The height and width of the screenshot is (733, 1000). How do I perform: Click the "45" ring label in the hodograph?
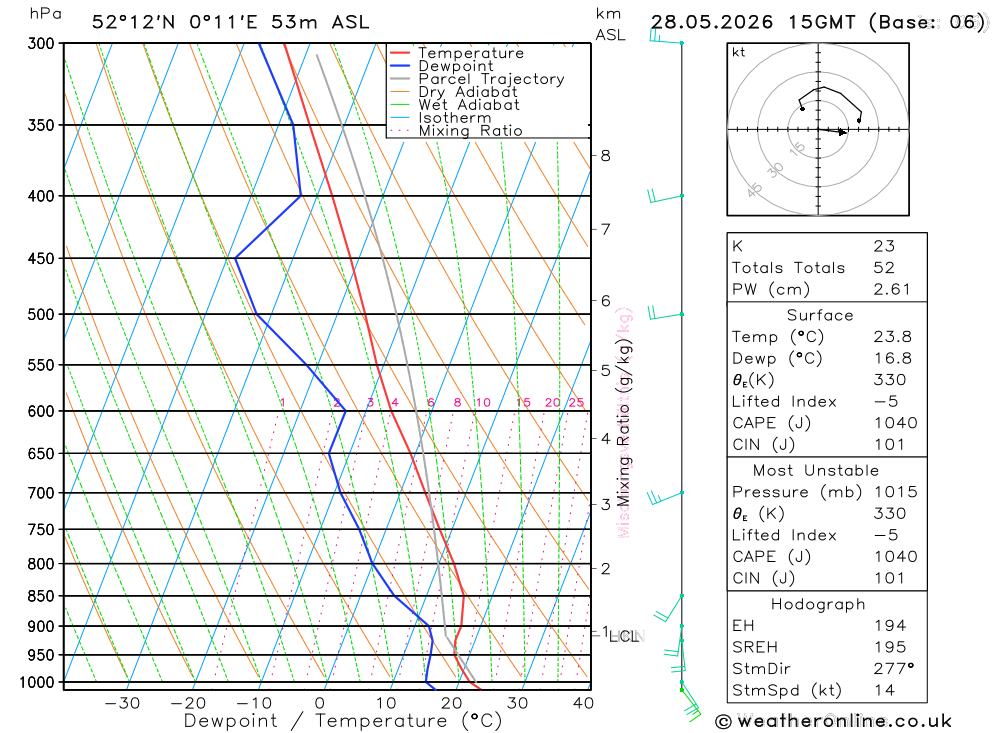click(754, 189)
